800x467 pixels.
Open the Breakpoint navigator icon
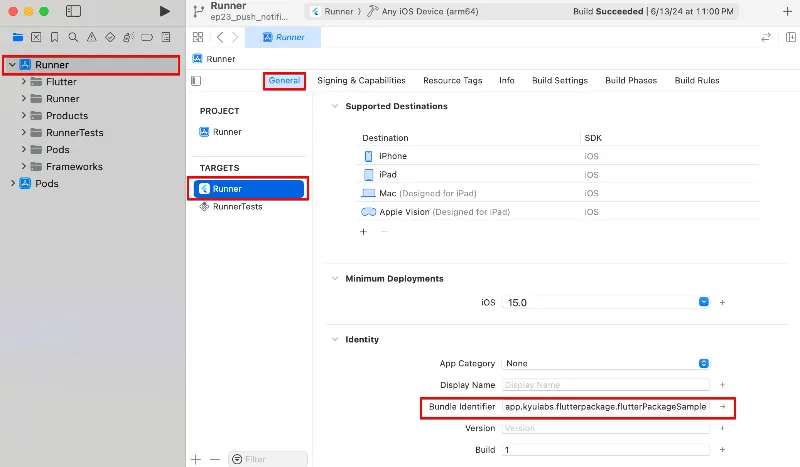(147, 37)
